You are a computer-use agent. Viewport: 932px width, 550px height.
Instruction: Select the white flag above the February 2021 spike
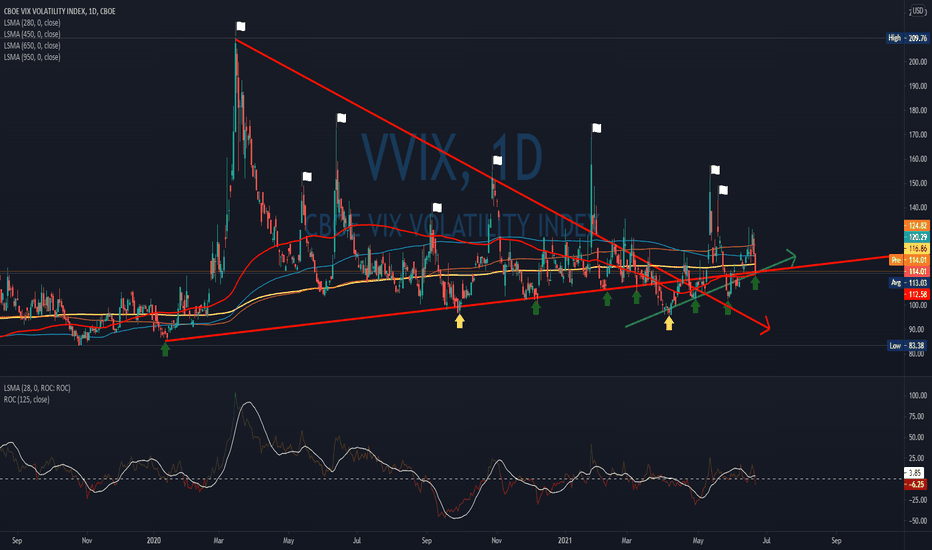[x=597, y=128]
